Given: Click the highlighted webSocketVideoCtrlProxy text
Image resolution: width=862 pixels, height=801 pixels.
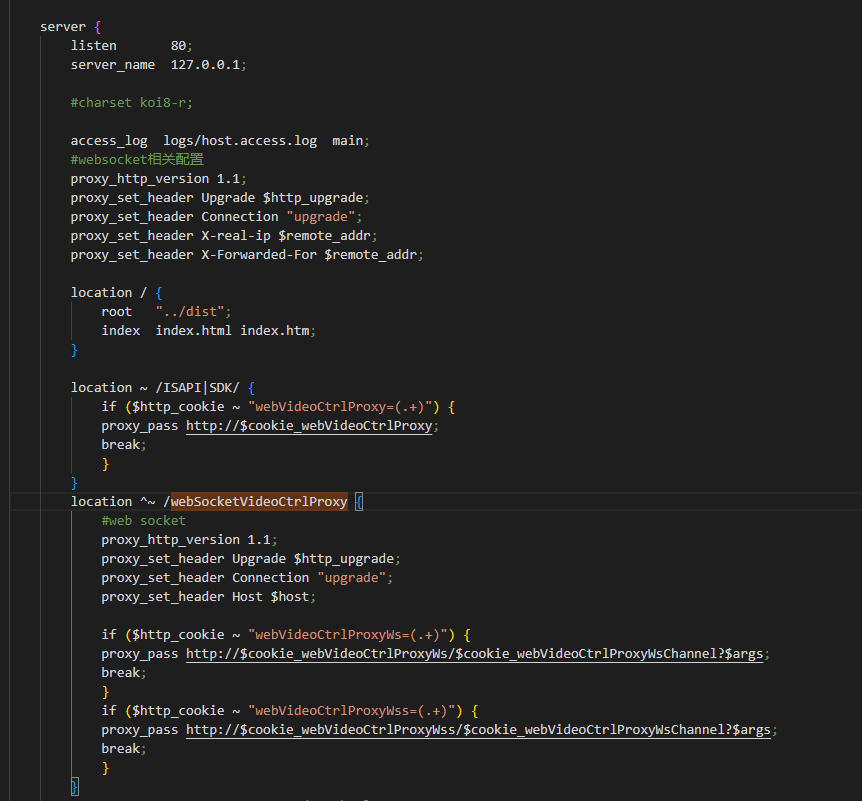Looking at the screenshot, I should click(x=259, y=502).
